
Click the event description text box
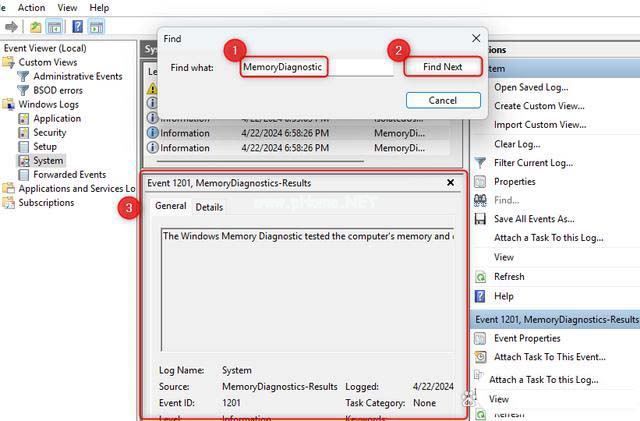point(307,290)
